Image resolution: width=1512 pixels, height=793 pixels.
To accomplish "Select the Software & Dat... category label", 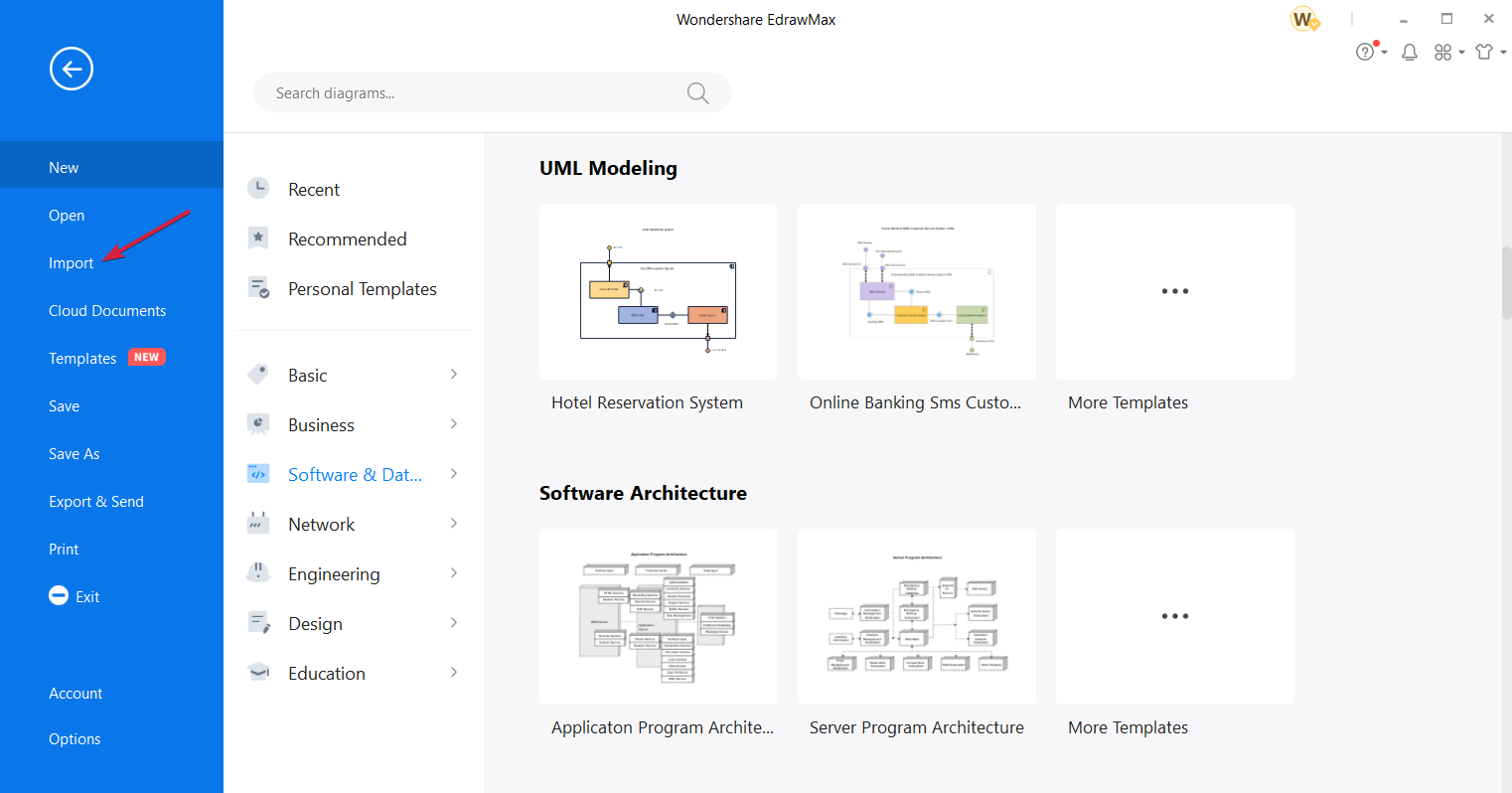I will [355, 474].
